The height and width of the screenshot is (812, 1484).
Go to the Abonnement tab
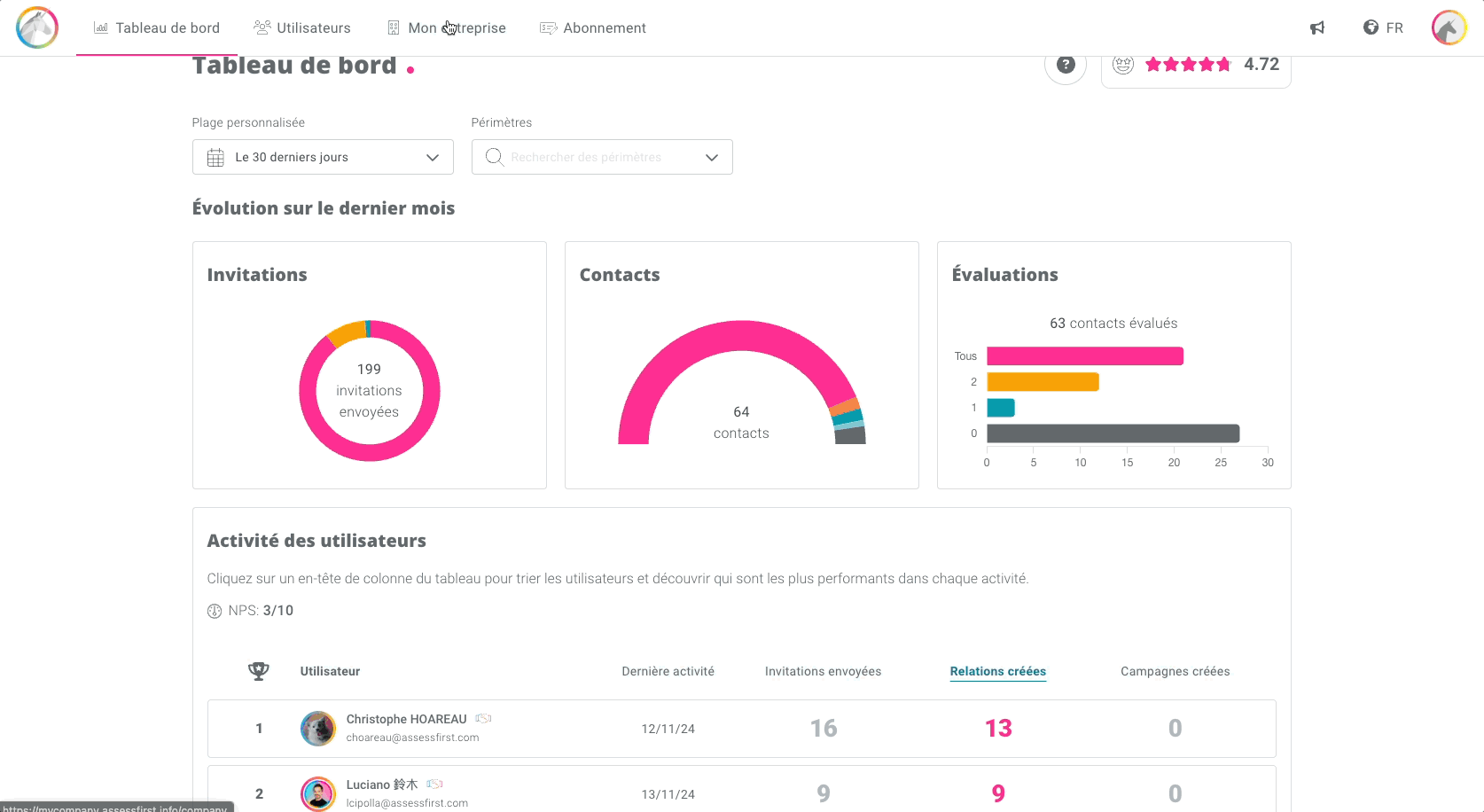(x=593, y=28)
